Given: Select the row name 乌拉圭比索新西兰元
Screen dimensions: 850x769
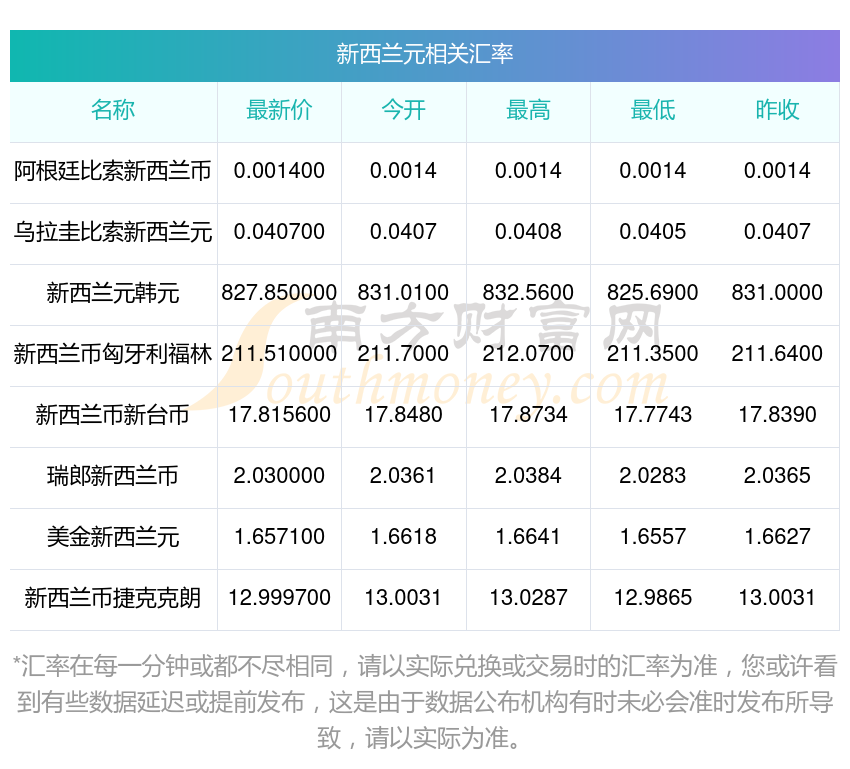Looking at the screenshot, I should point(113,232).
